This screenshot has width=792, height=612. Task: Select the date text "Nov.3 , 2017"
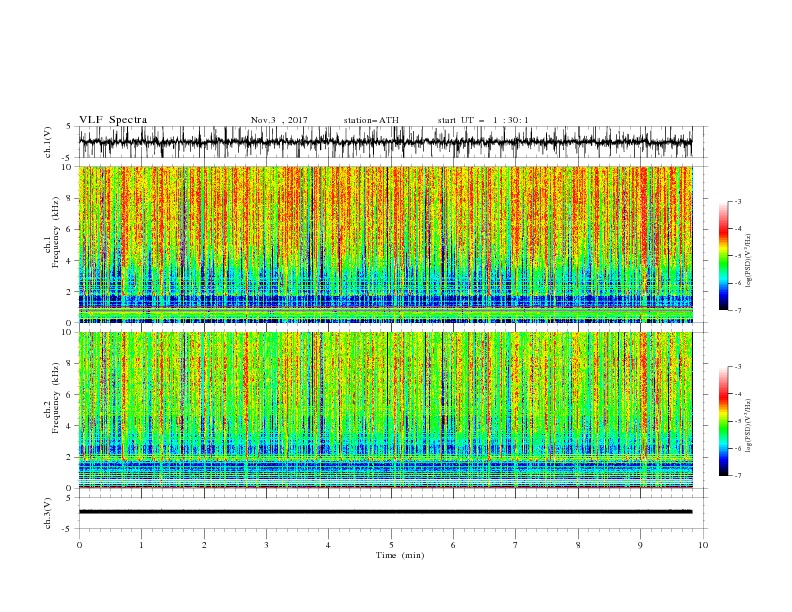coord(279,120)
